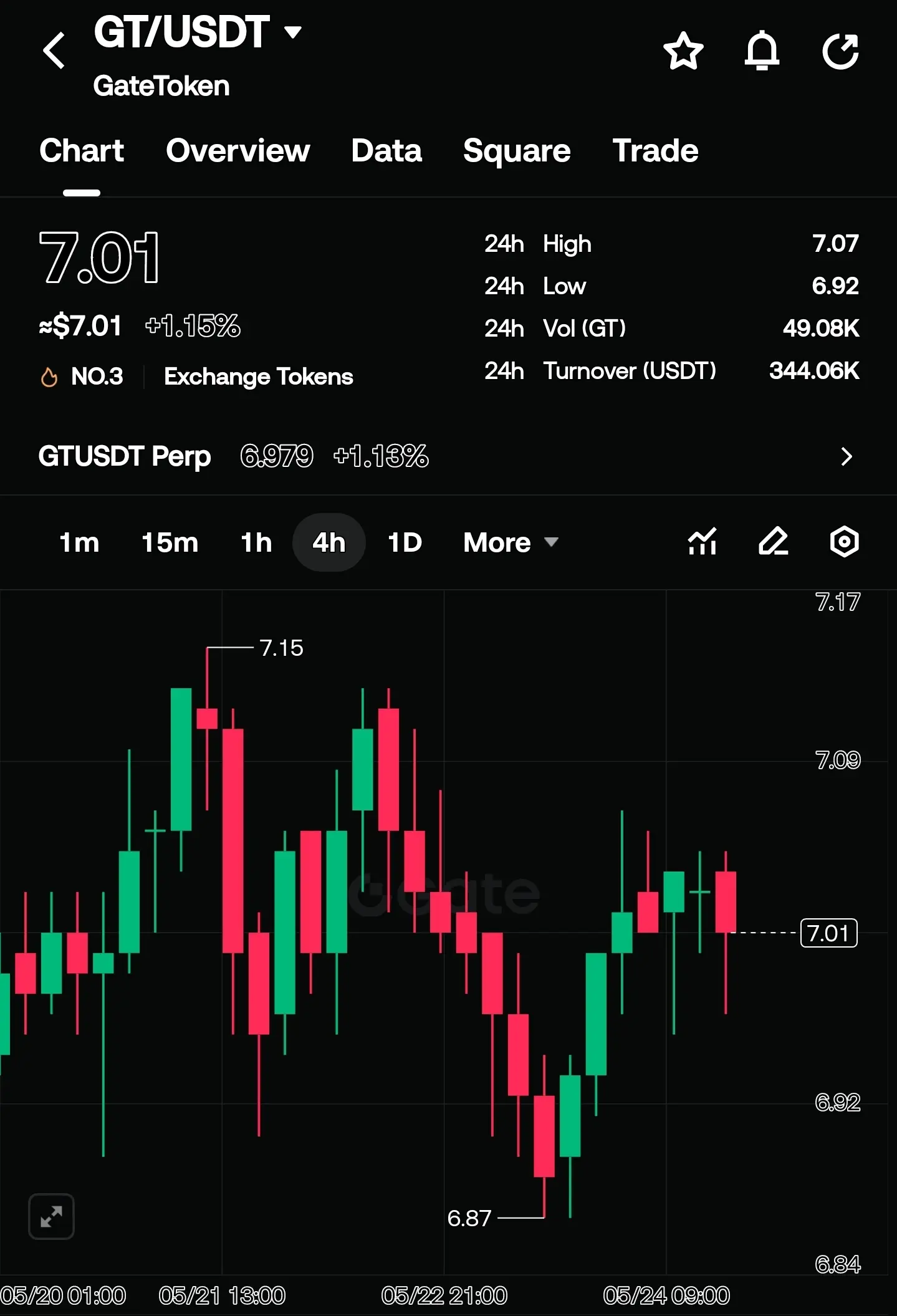This screenshot has width=897, height=1316.
Task: Tap the 7.09 price axis label
Action: [x=838, y=761]
